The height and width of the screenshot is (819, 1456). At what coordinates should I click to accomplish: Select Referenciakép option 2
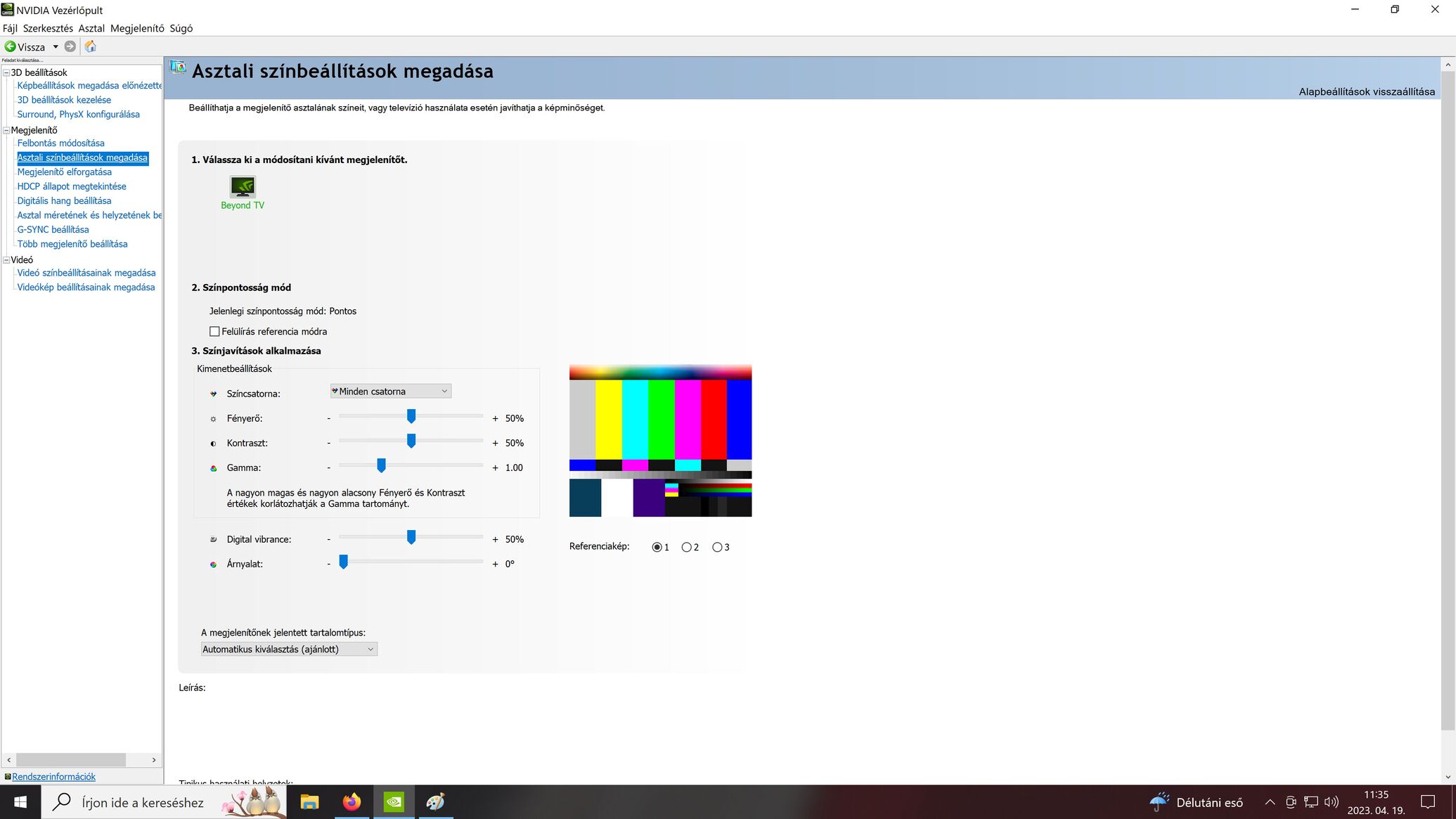pos(686,547)
